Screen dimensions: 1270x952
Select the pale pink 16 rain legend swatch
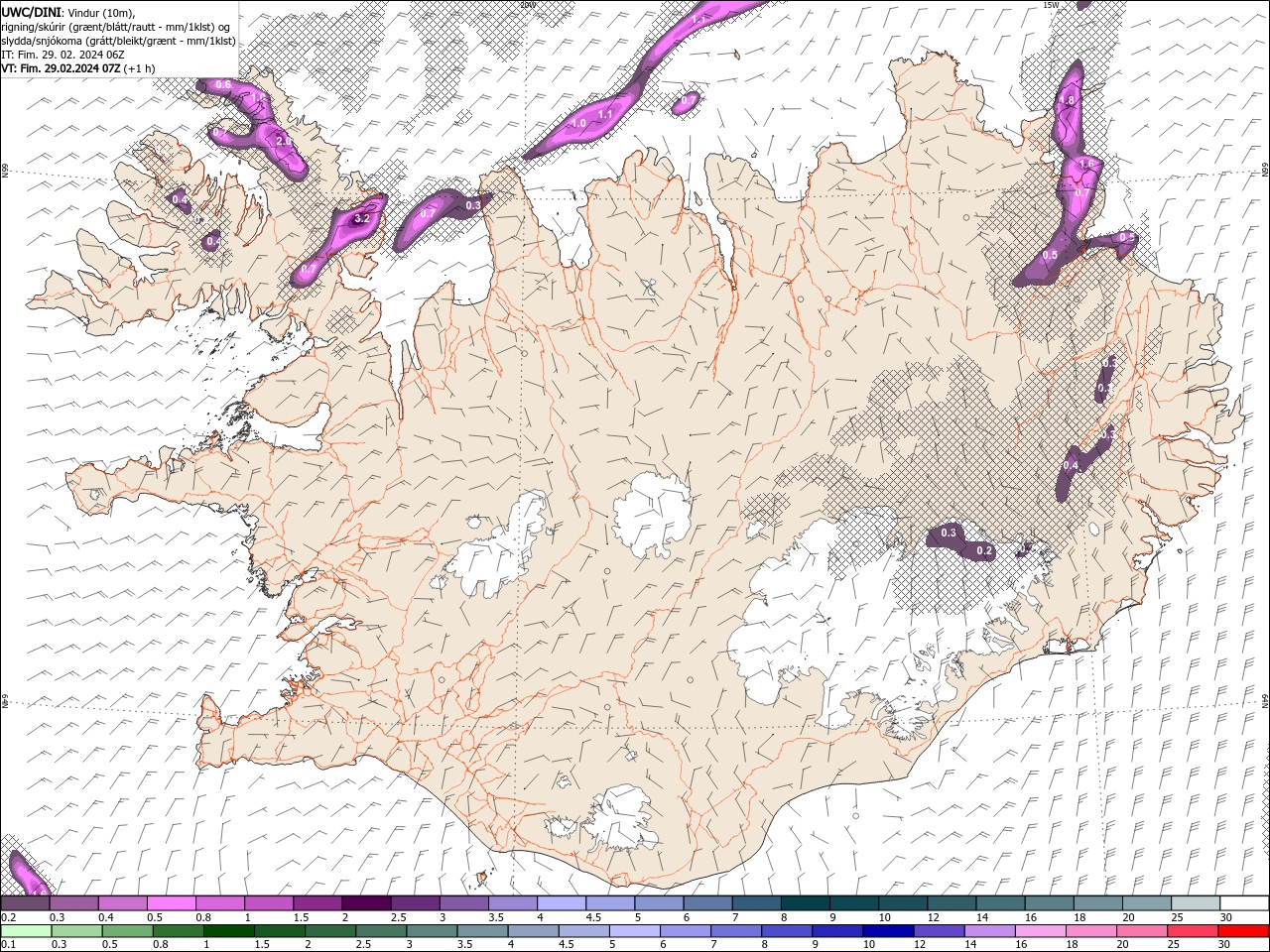point(1039,931)
